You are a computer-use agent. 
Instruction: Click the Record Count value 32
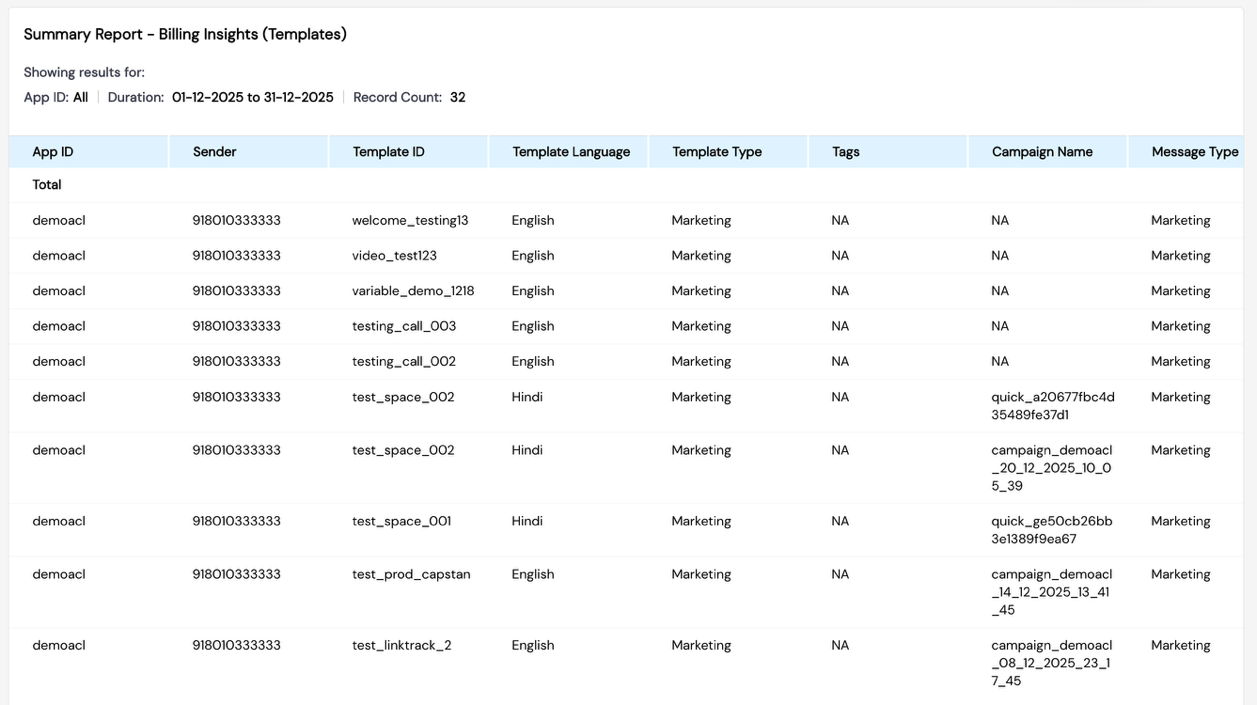[458, 97]
